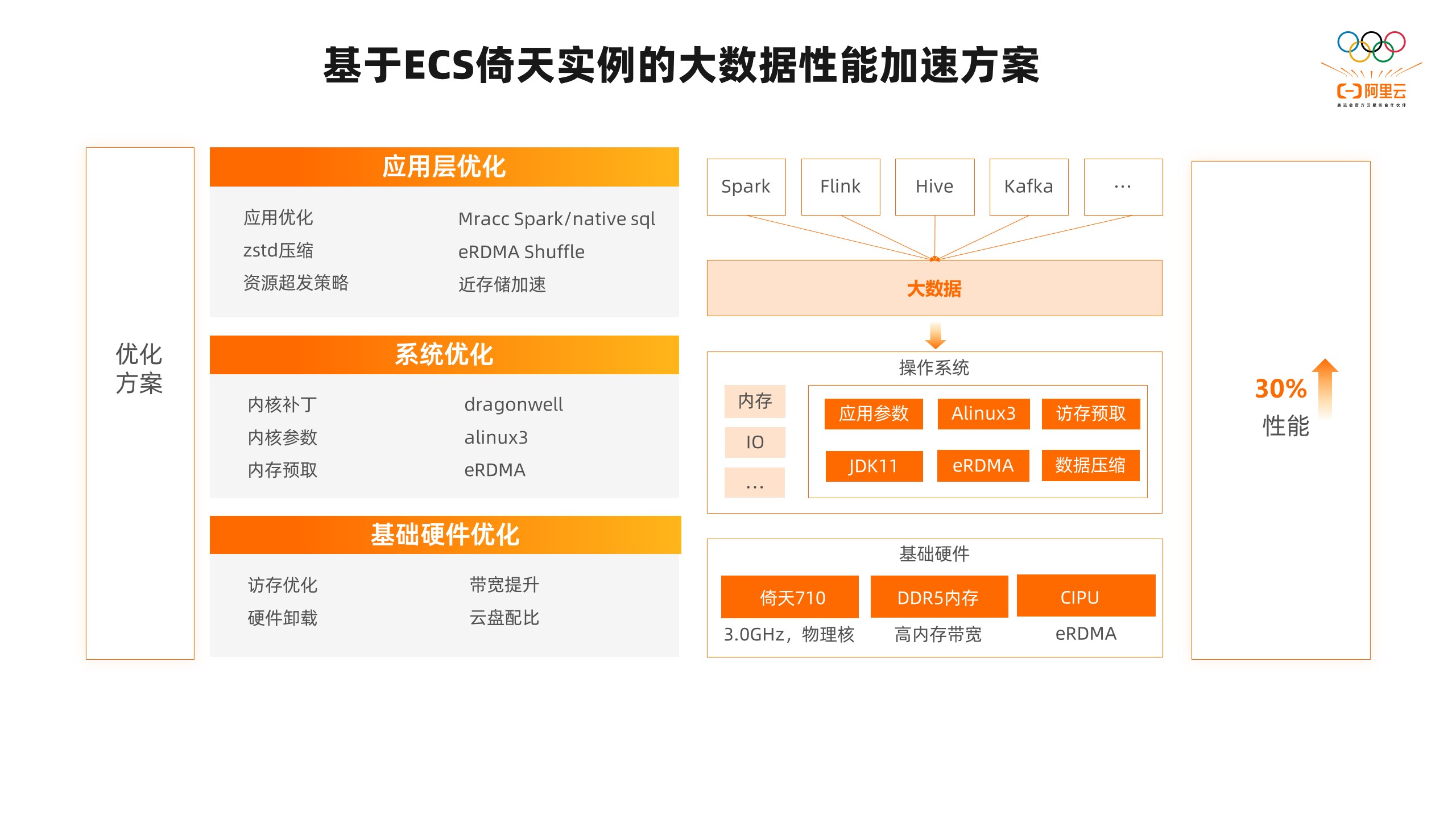Click the ellipsis box next to Kafka
Screen dimensions: 1456x819
(x=1123, y=187)
